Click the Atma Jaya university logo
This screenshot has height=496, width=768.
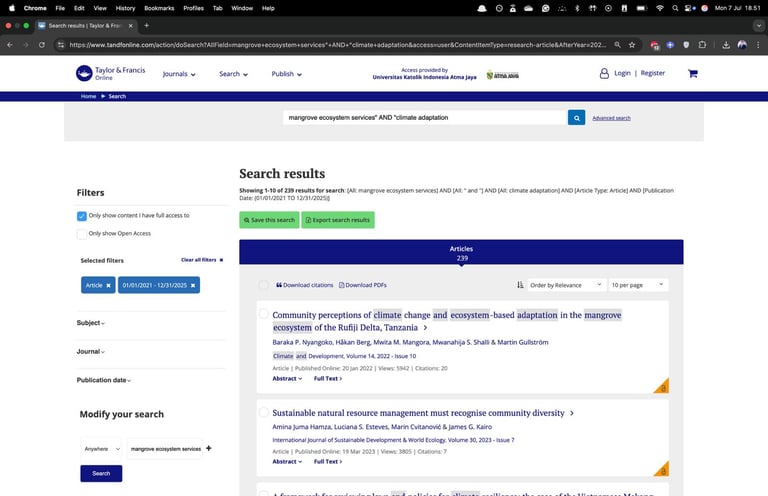[503, 75]
